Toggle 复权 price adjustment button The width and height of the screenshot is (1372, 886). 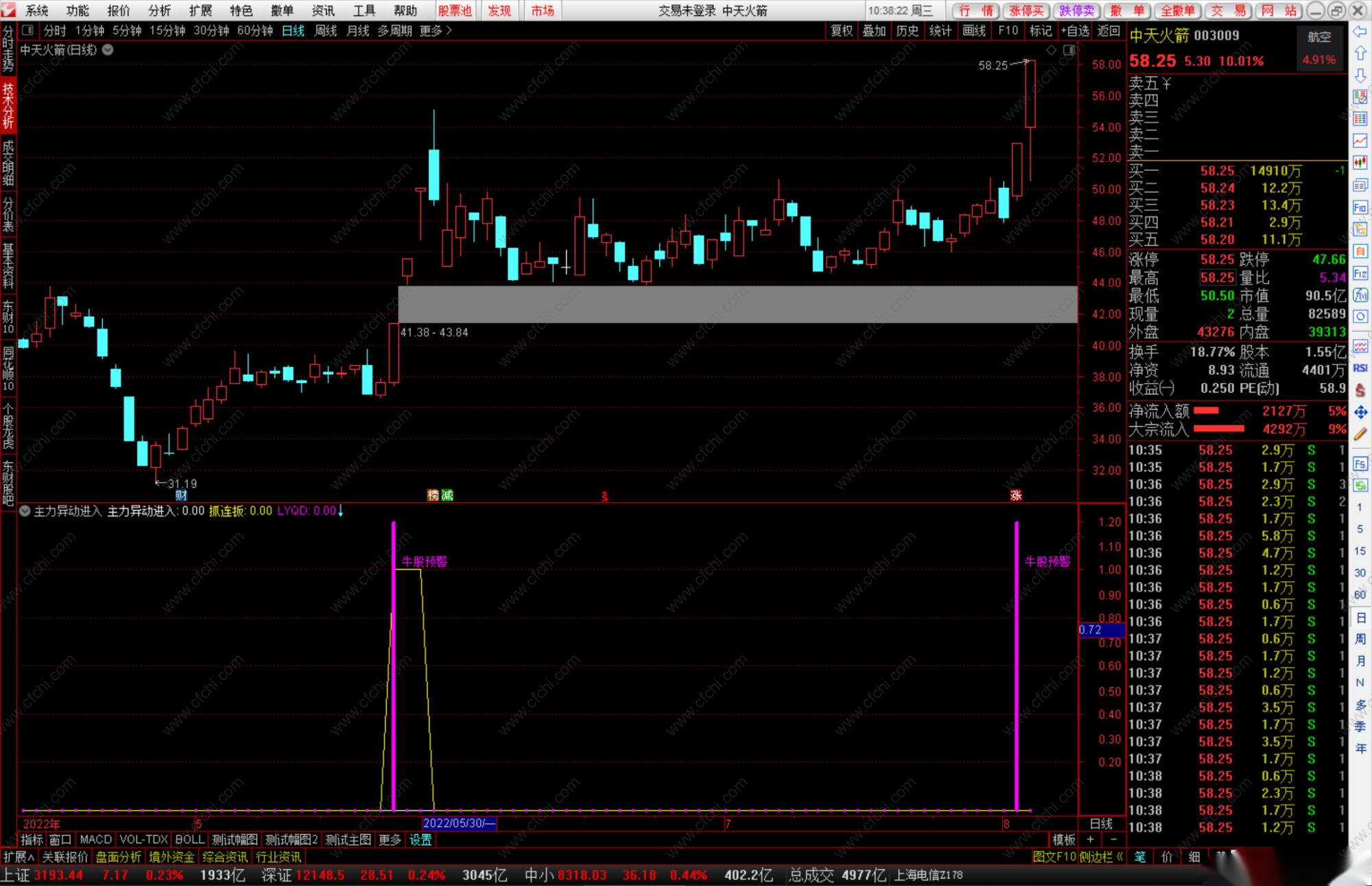click(842, 31)
